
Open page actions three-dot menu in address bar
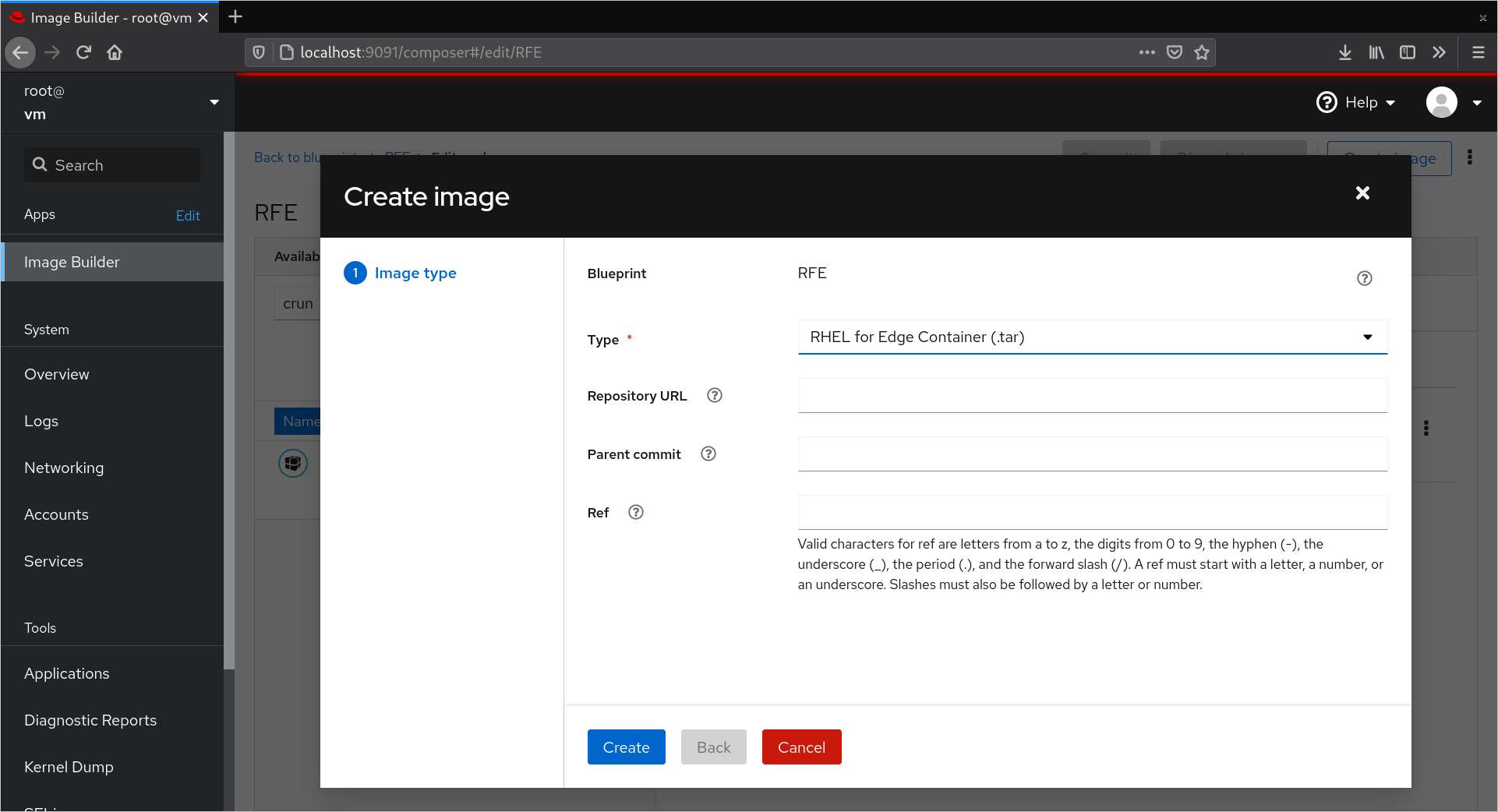[x=1146, y=52]
